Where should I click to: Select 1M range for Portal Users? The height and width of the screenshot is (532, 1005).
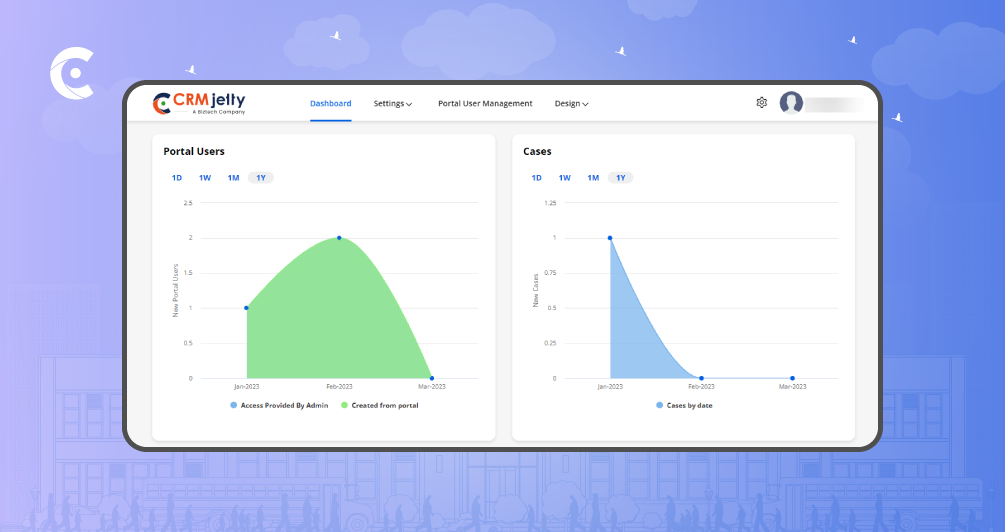(233, 178)
